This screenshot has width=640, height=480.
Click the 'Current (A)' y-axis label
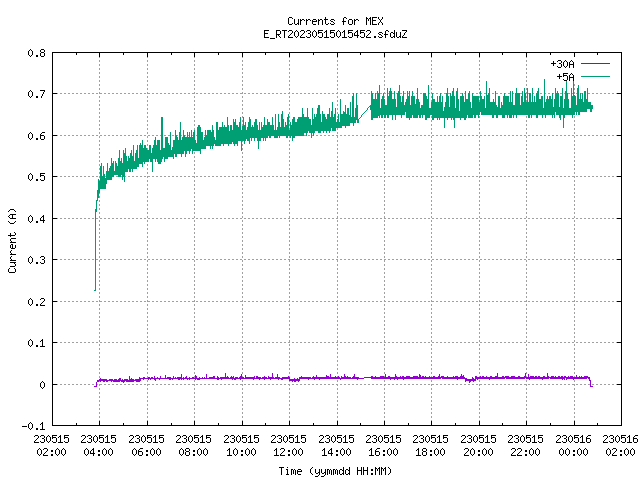coord(12,240)
